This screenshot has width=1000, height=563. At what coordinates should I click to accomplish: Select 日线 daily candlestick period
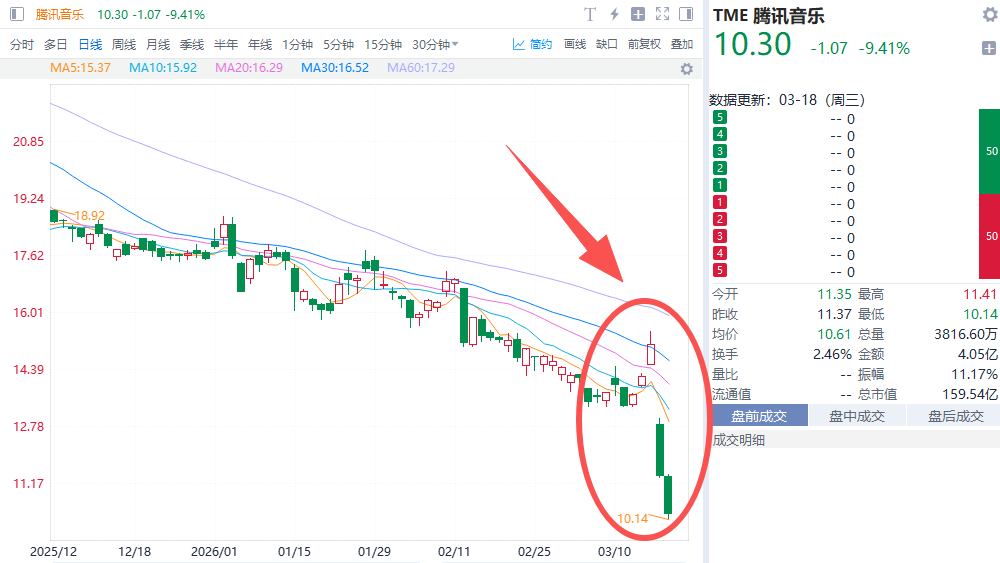[x=90, y=45]
